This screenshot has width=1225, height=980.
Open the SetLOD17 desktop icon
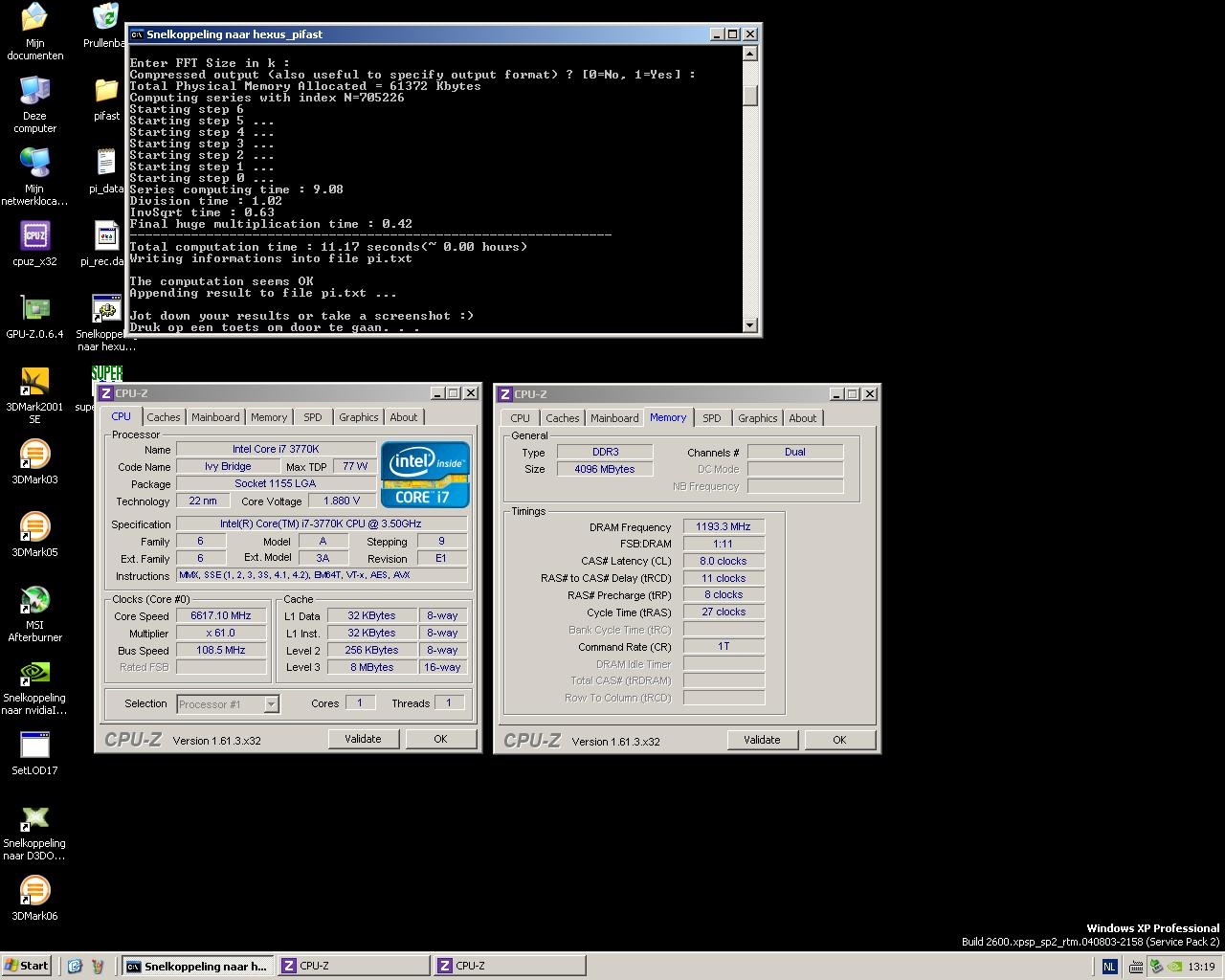34,746
